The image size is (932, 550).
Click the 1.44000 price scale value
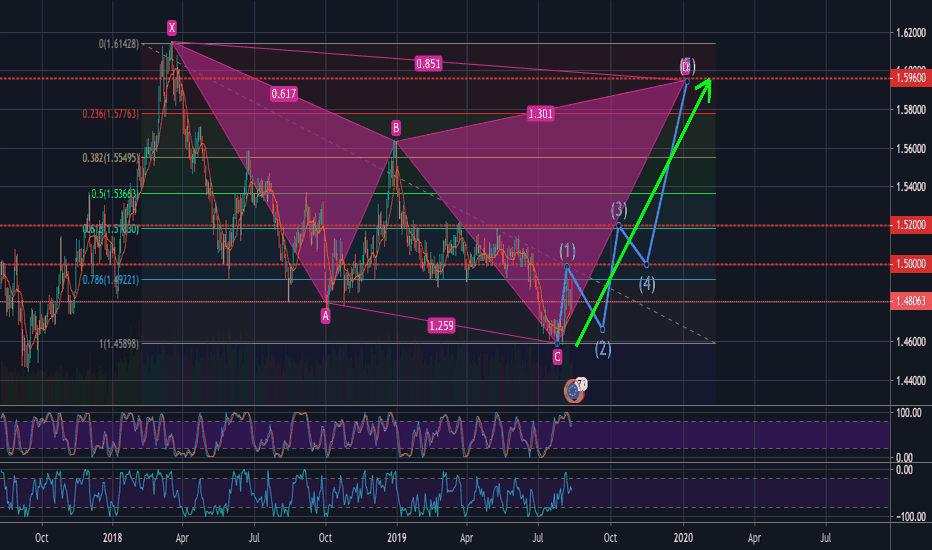pyautogui.click(x=911, y=381)
